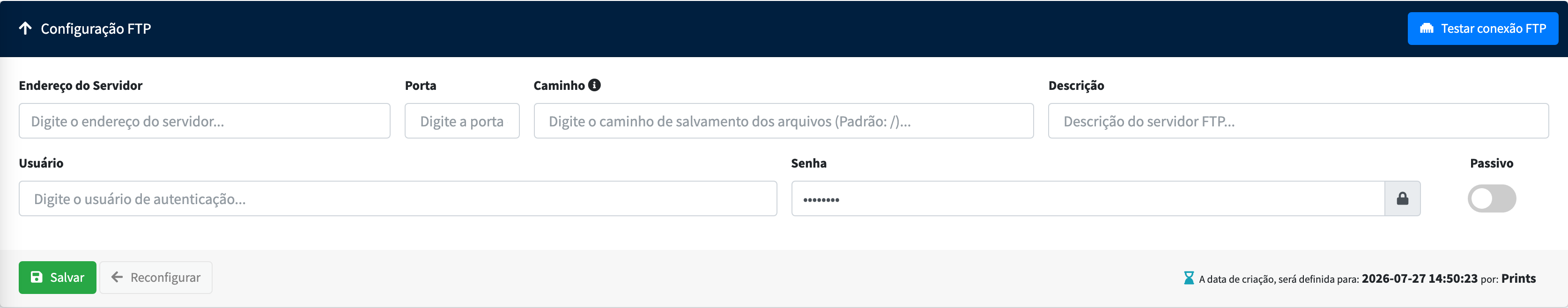The width and height of the screenshot is (1568, 308).
Task: Click the padlock icon in the Senha field
Action: 1402,198
